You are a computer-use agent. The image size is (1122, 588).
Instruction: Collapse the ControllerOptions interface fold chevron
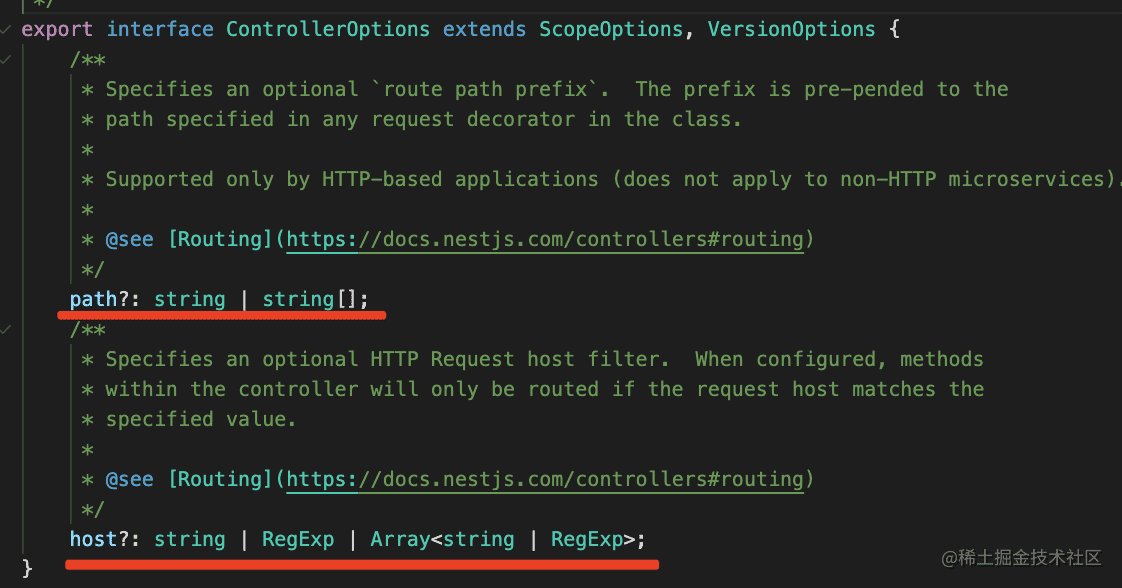coord(8,29)
